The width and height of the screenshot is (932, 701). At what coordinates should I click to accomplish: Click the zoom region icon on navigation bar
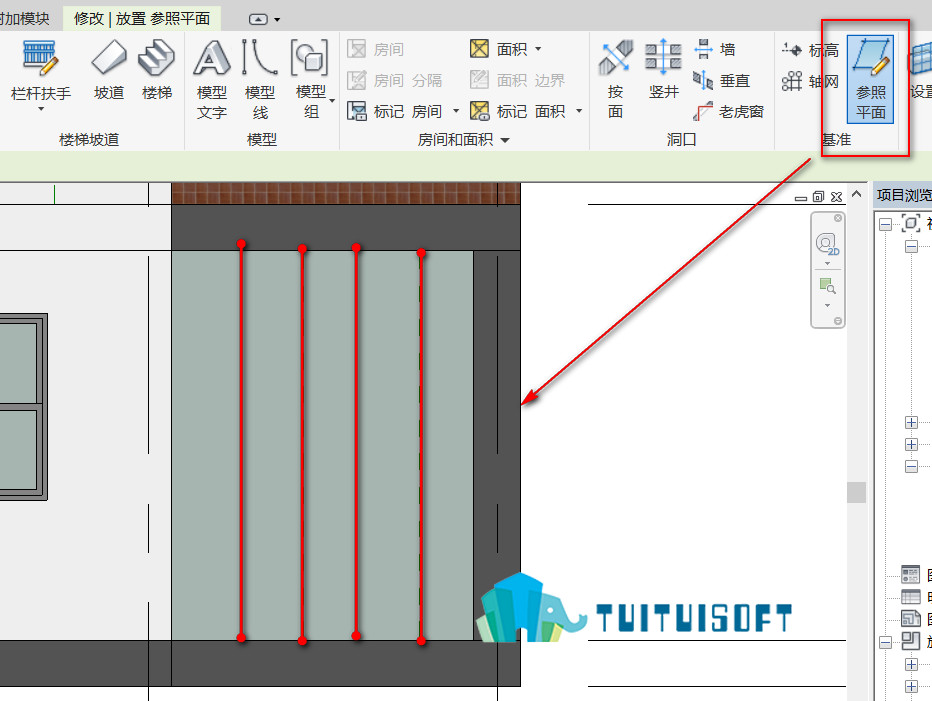pyautogui.click(x=827, y=286)
